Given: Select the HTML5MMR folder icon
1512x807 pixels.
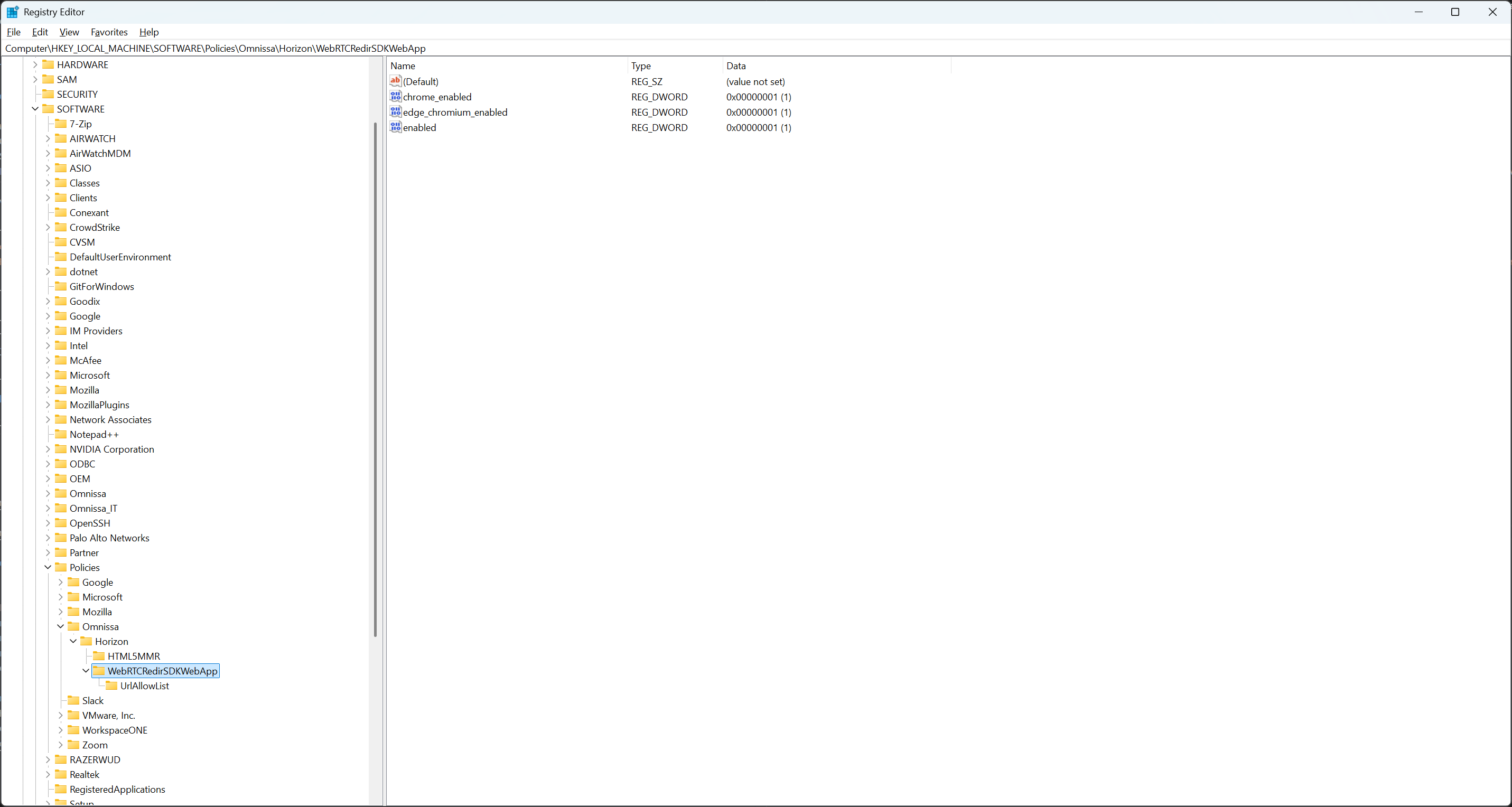Looking at the screenshot, I should click(99, 655).
